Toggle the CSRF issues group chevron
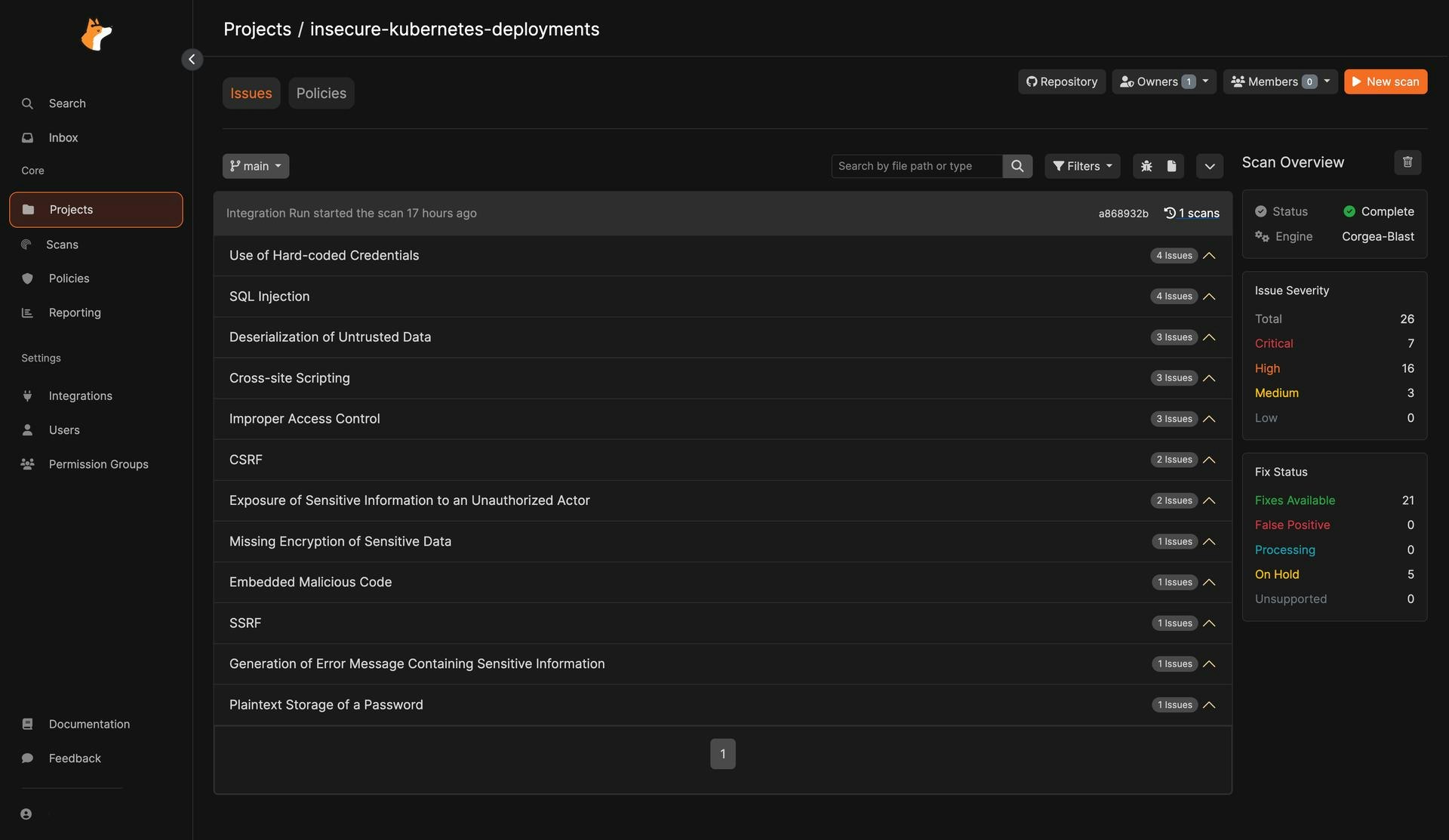 1209,460
